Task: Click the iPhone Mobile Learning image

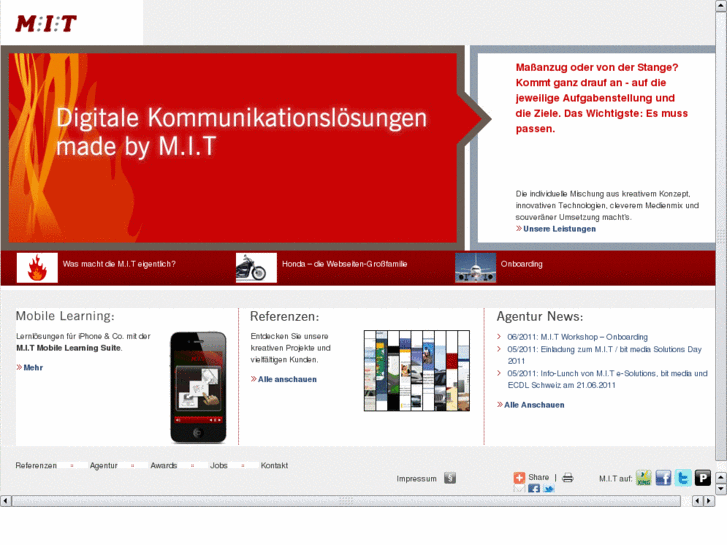Action: pos(198,387)
